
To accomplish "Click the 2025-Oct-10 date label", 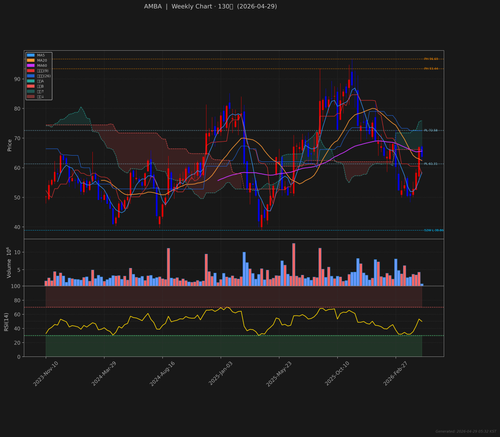I will 337,374.
